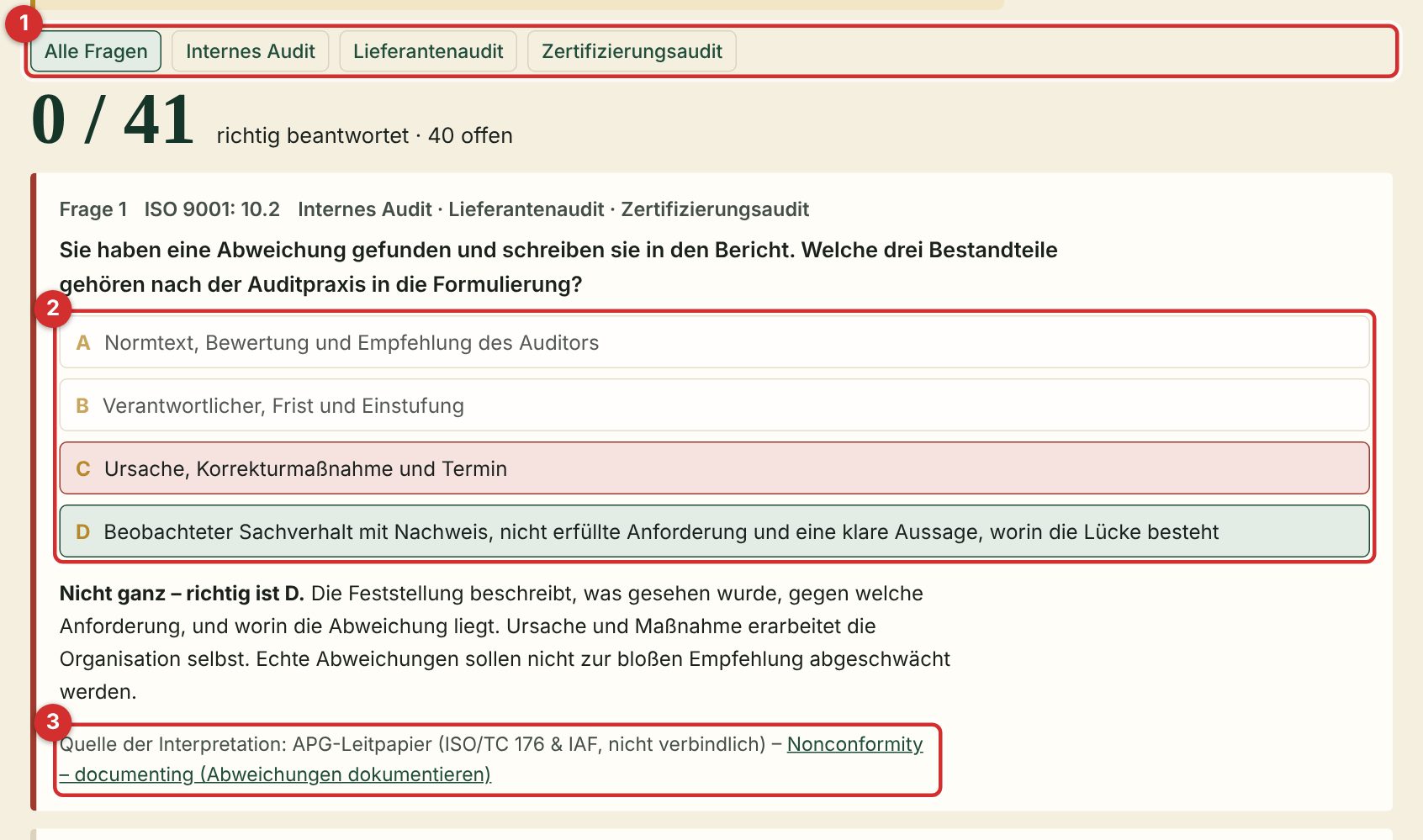Viewport: 1423px width, 840px height.
Task: Click 'richtig beantwortet · 40 offen' text
Action: [x=364, y=135]
